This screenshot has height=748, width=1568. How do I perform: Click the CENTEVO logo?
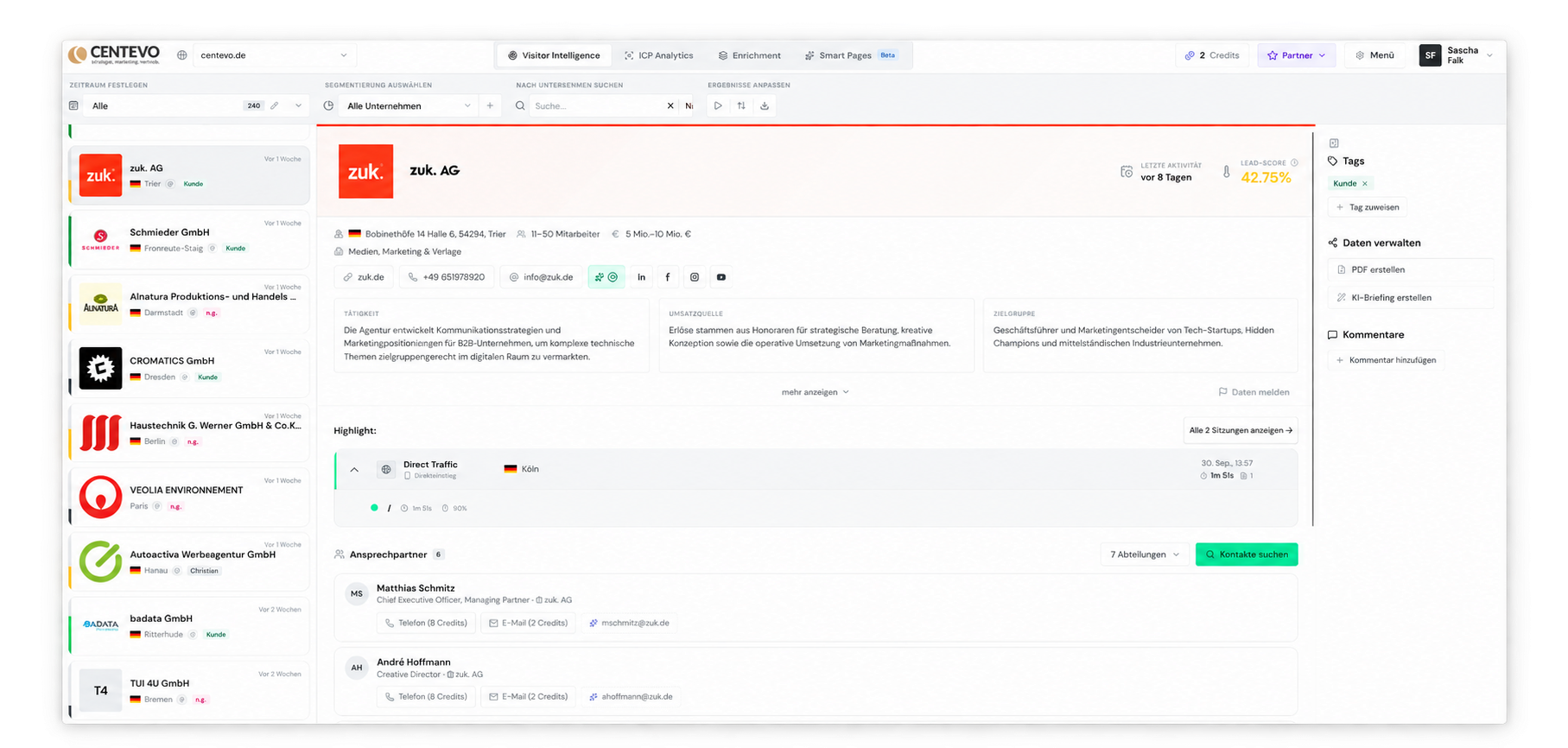[x=114, y=54]
